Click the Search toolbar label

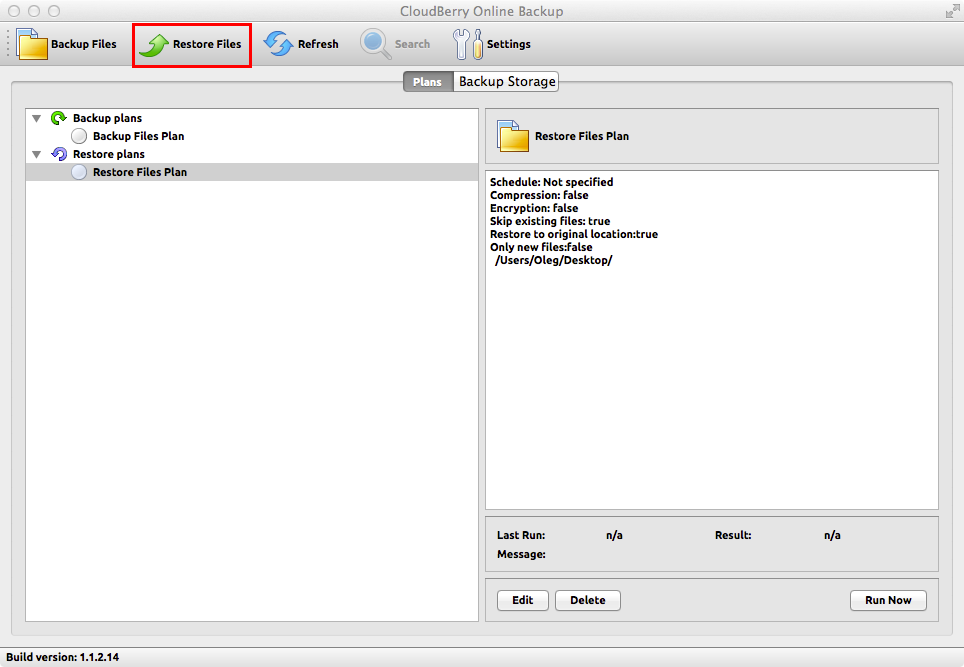tap(412, 44)
